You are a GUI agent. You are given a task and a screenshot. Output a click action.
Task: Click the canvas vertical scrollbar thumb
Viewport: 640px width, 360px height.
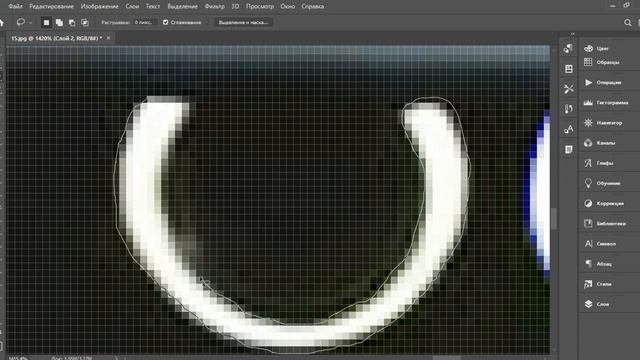[x=554, y=219]
